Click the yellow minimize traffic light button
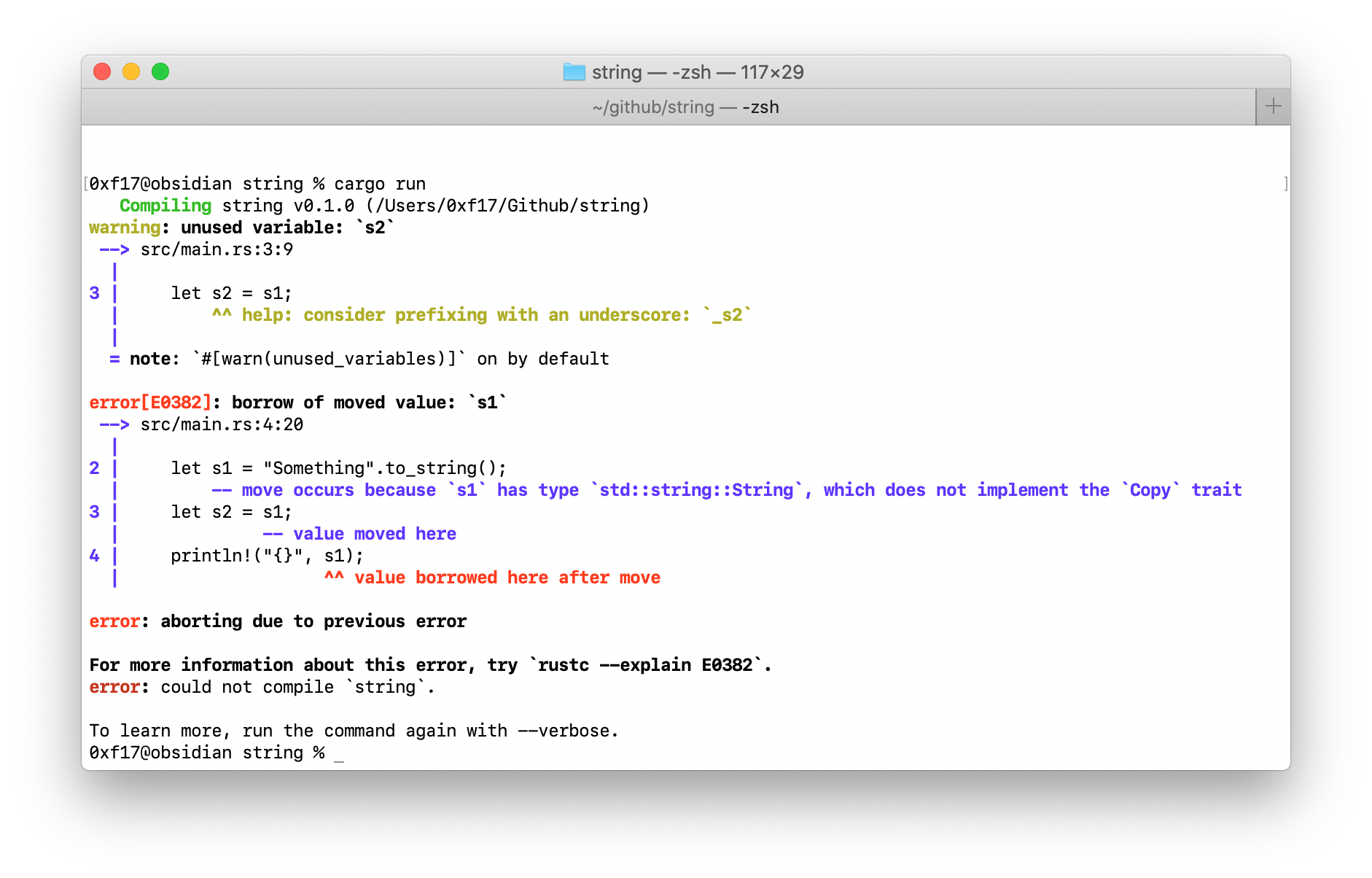Image resolution: width=1372 pixels, height=878 pixels. tap(132, 72)
